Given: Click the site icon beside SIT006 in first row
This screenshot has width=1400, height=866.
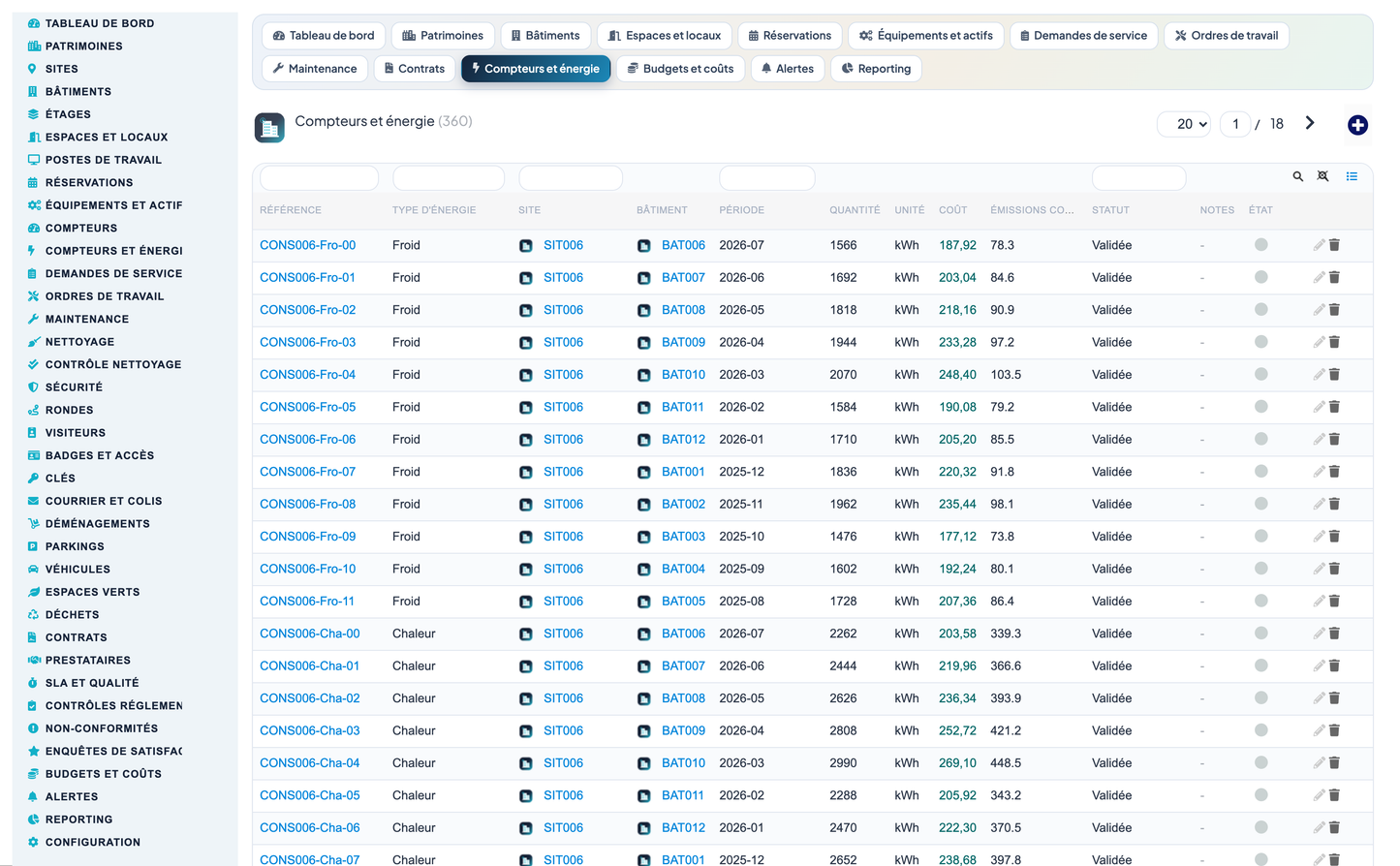Looking at the screenshot, I should coord(525,246).
